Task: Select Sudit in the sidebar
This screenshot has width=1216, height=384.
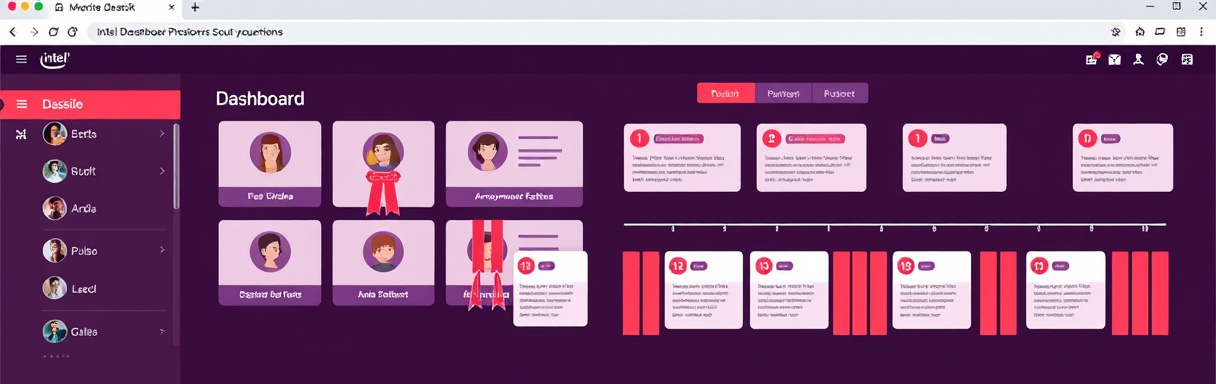Action: coord(84,172)
